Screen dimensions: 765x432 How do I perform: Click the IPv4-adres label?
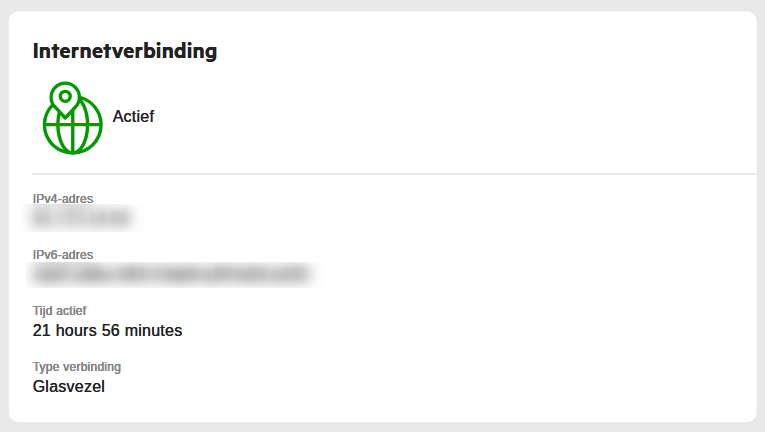pos(63,199)
